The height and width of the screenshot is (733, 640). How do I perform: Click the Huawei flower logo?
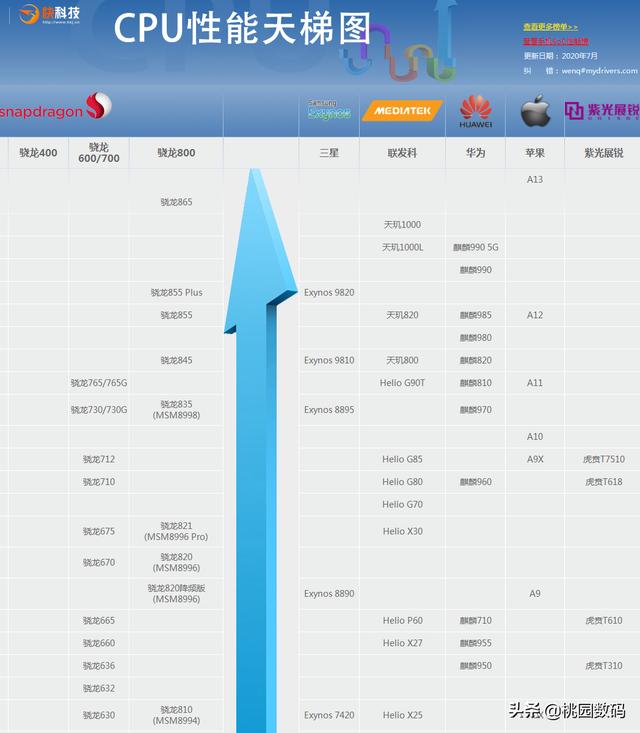point(475,111)
